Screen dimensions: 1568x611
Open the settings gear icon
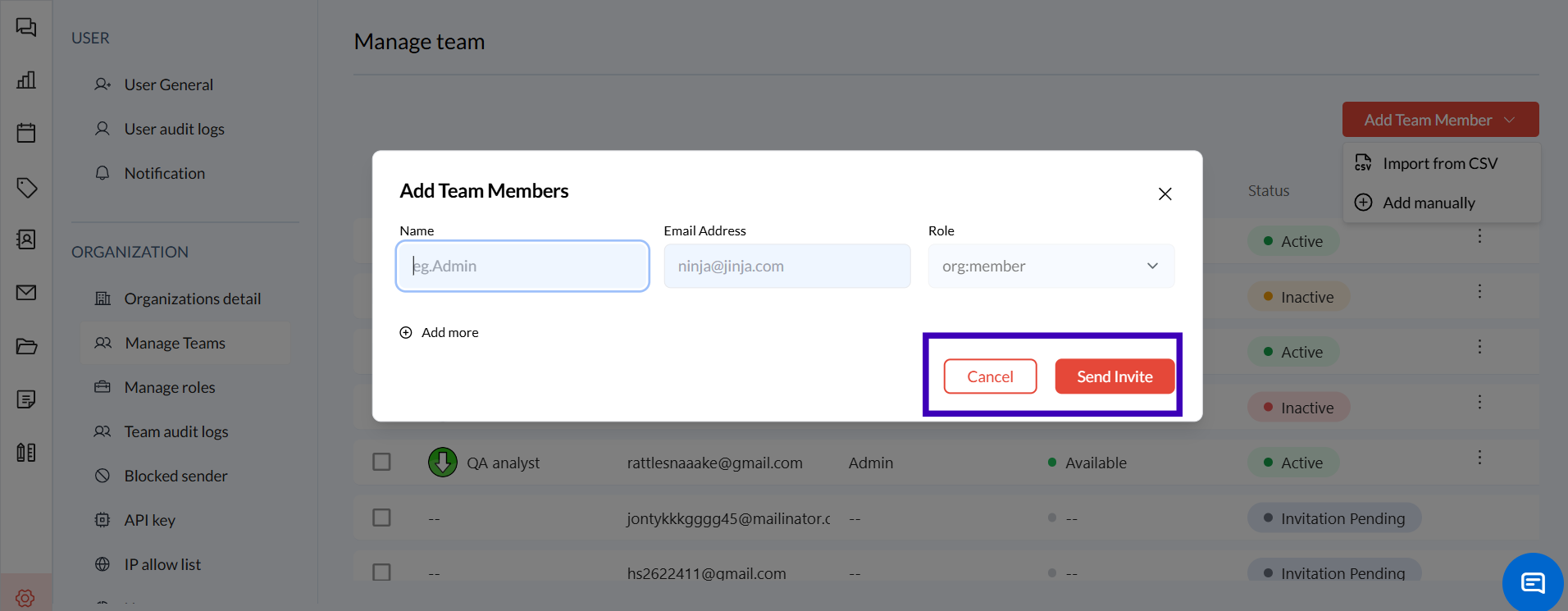[25, 598]
